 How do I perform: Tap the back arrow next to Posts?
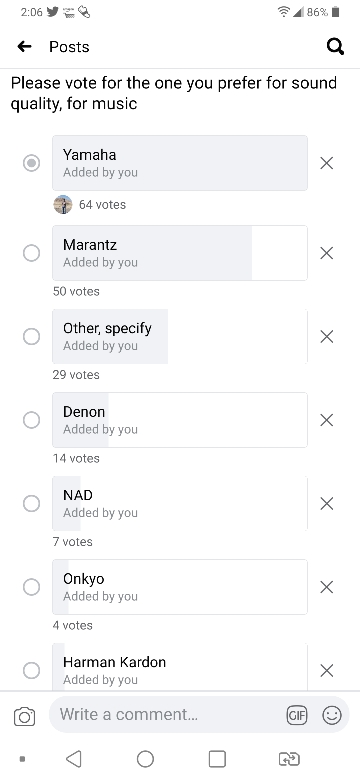click(x=24, y=47)
